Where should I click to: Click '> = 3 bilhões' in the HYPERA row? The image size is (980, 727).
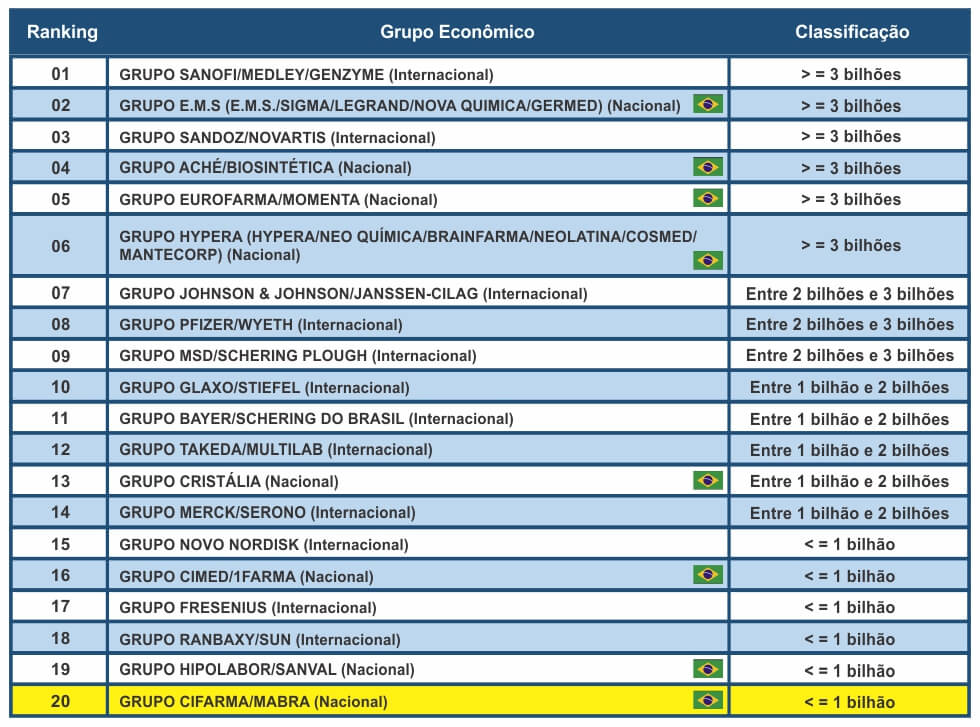[851, 245]
